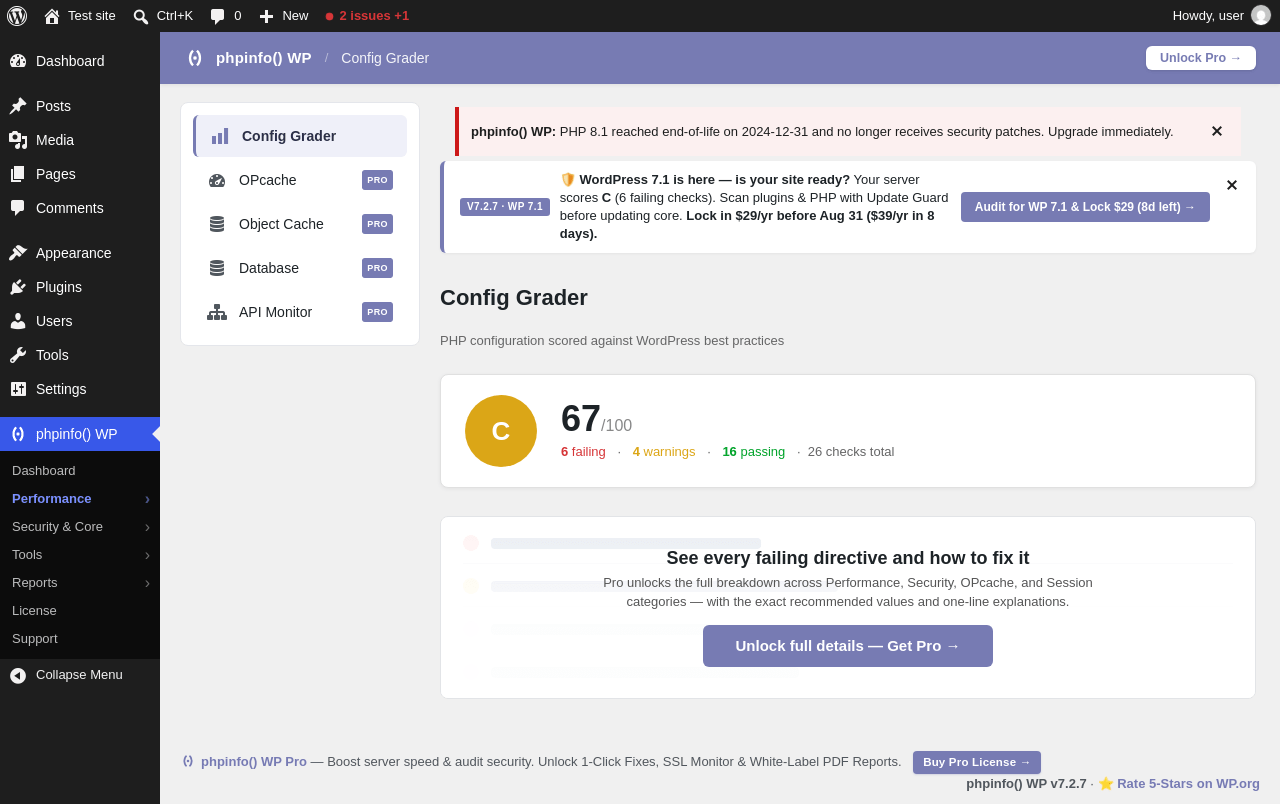
Task: Click the API Monitor network icon
Action: (217, 312)
